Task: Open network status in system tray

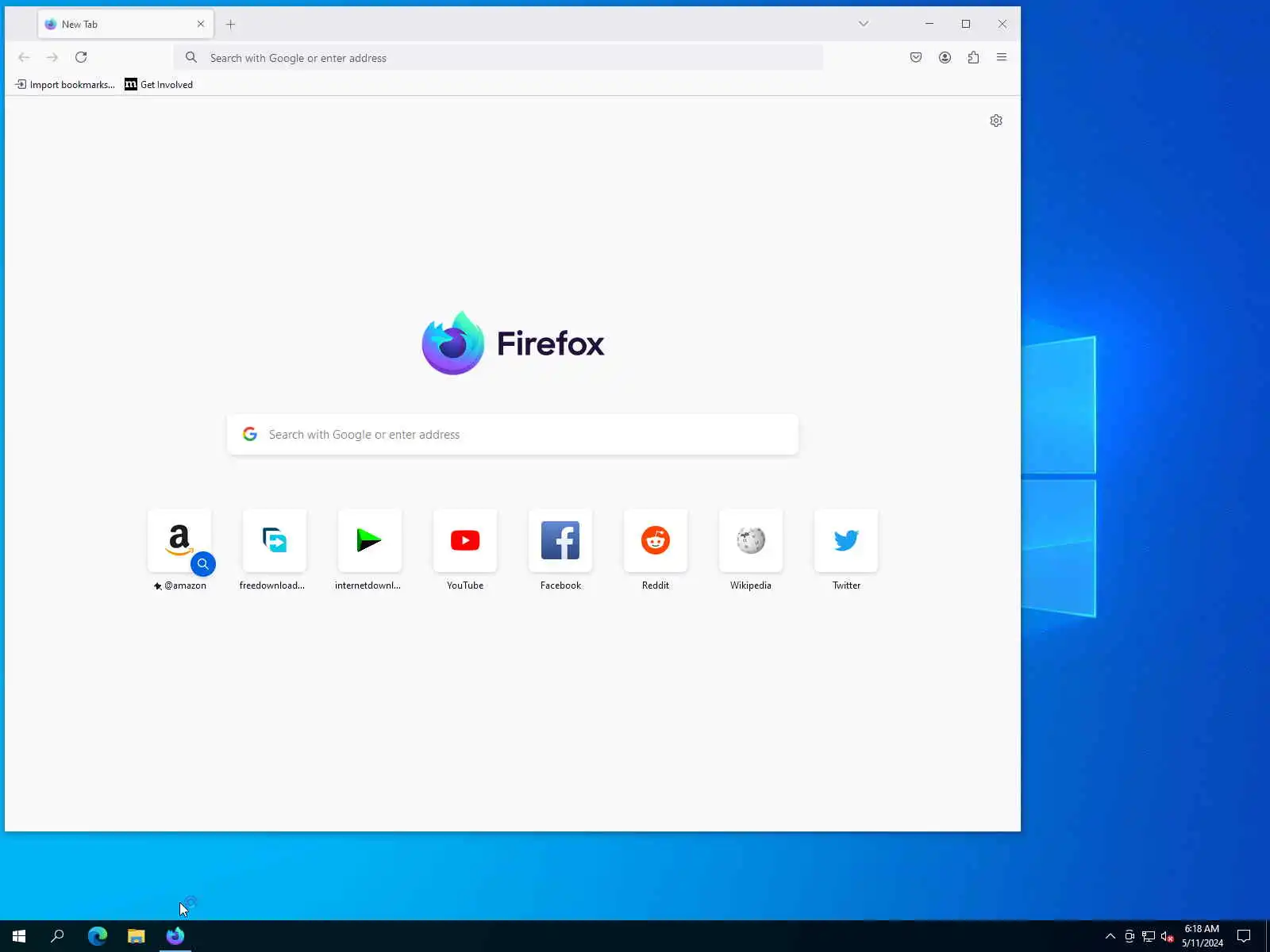Action: [1148, 936]
